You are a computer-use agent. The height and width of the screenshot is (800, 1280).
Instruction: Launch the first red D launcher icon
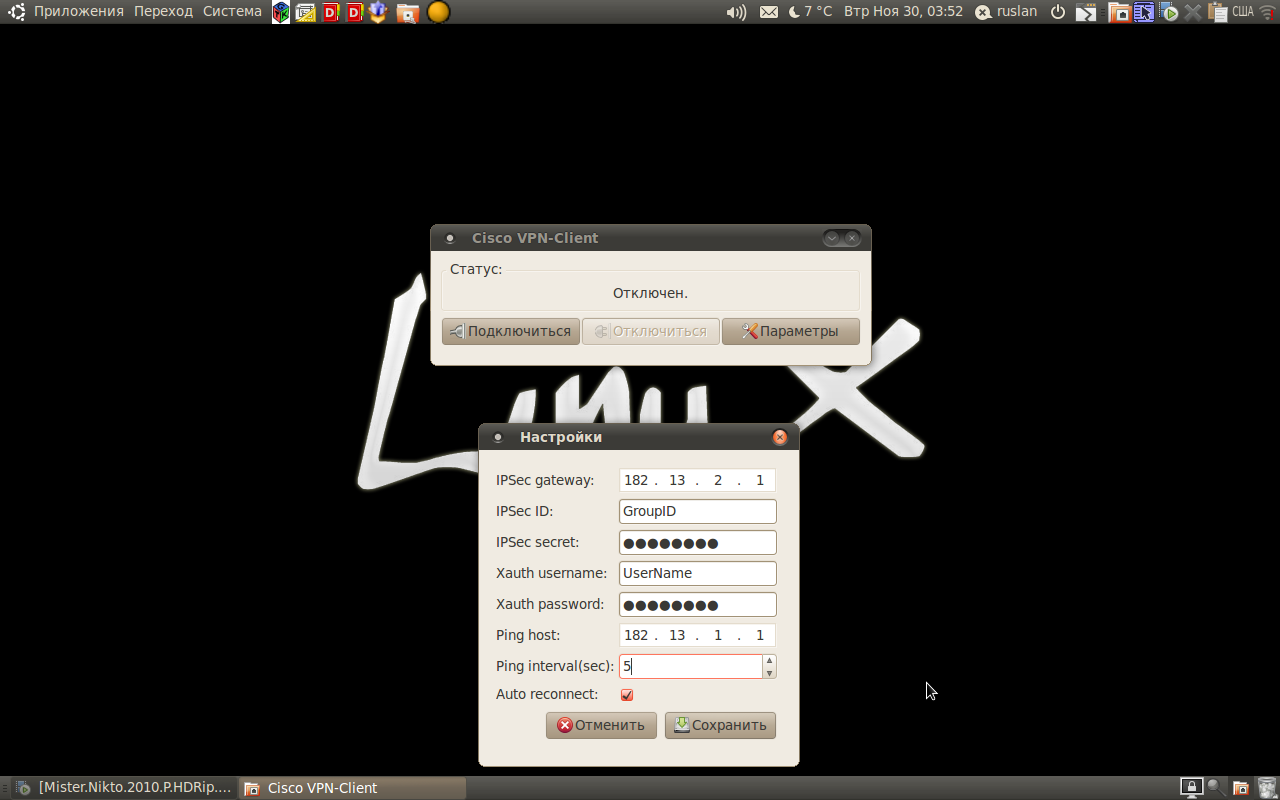tap(330, 12)
